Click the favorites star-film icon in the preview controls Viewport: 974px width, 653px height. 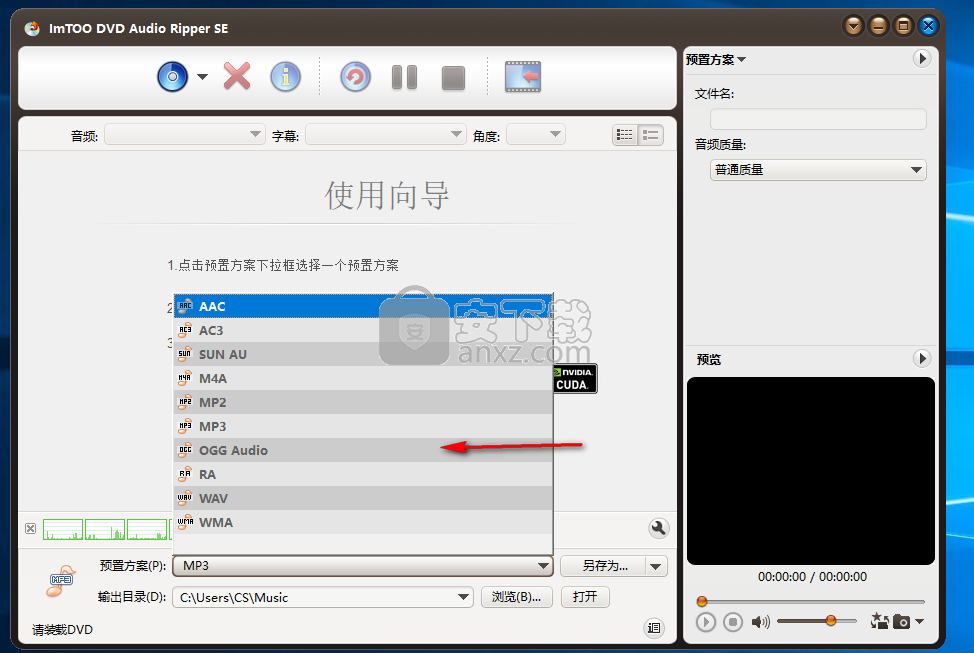(879, 621)
